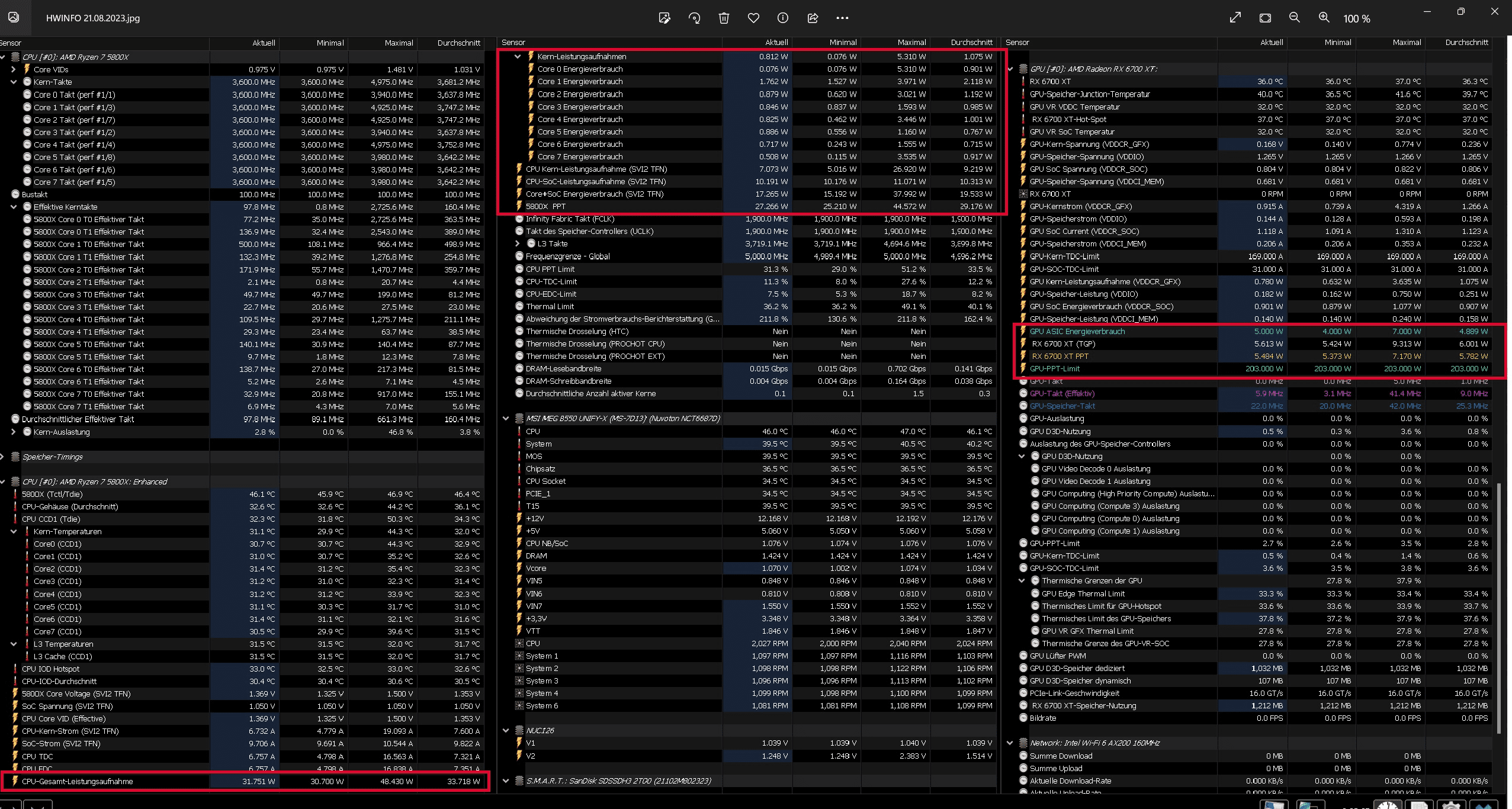Collapse the Kern-Leistungsaufnahmen group

(518, 56)
